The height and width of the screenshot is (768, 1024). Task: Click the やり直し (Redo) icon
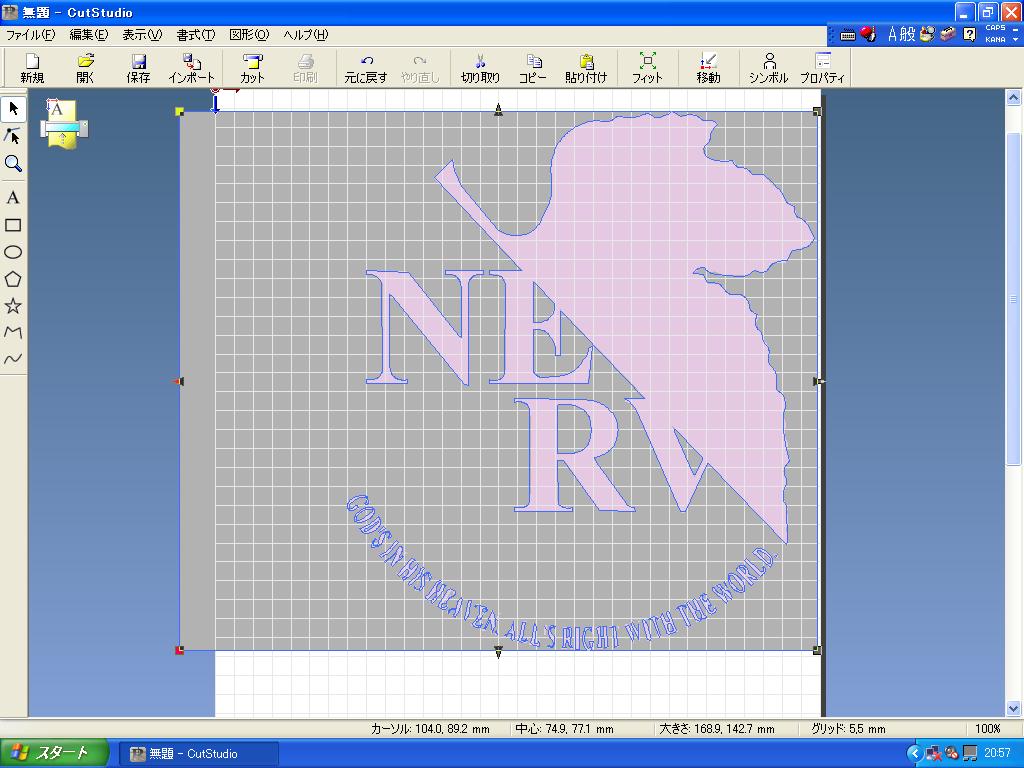click(420, 68)
